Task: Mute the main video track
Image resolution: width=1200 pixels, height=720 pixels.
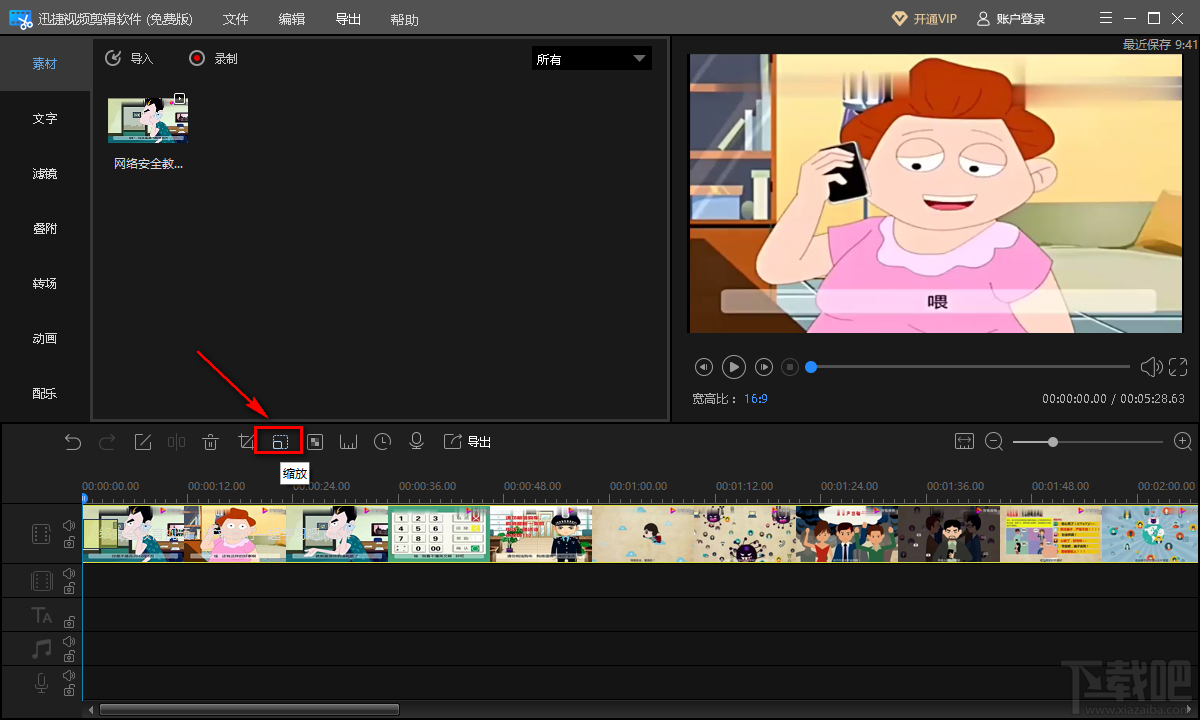Action: 69,525
